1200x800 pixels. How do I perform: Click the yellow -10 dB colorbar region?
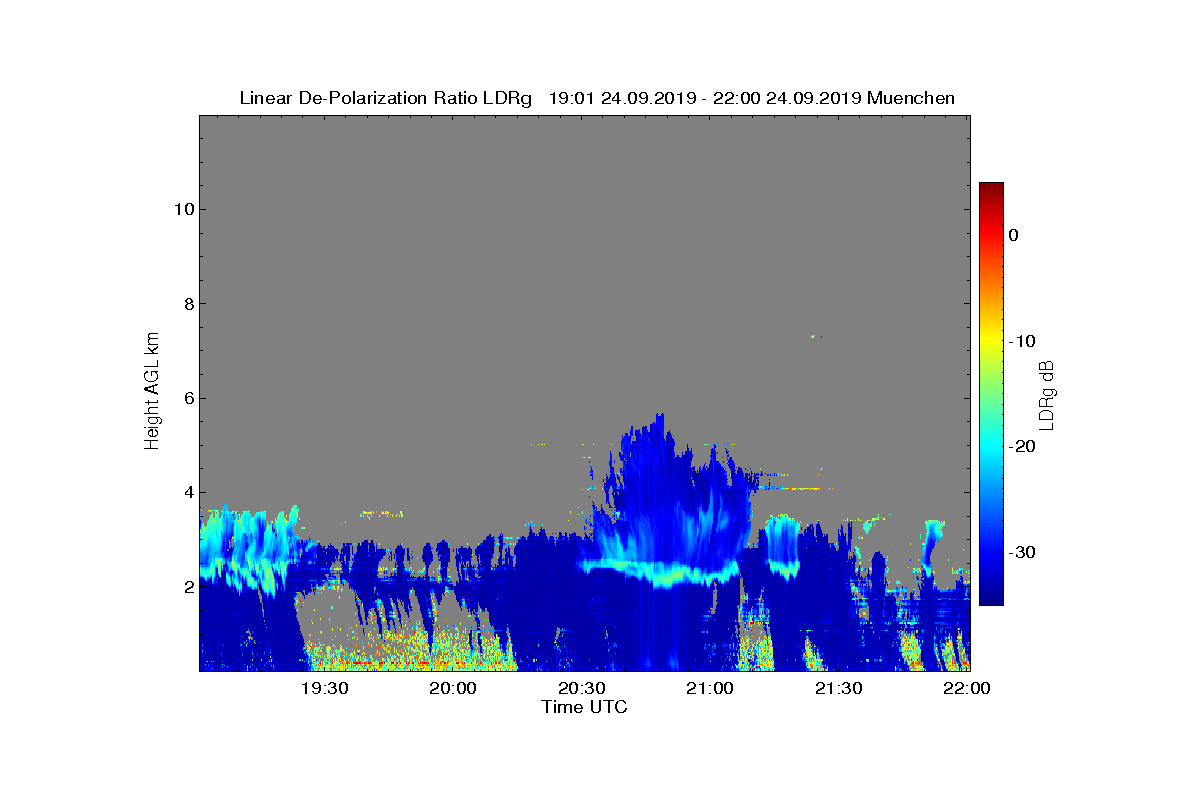point(991,341)
